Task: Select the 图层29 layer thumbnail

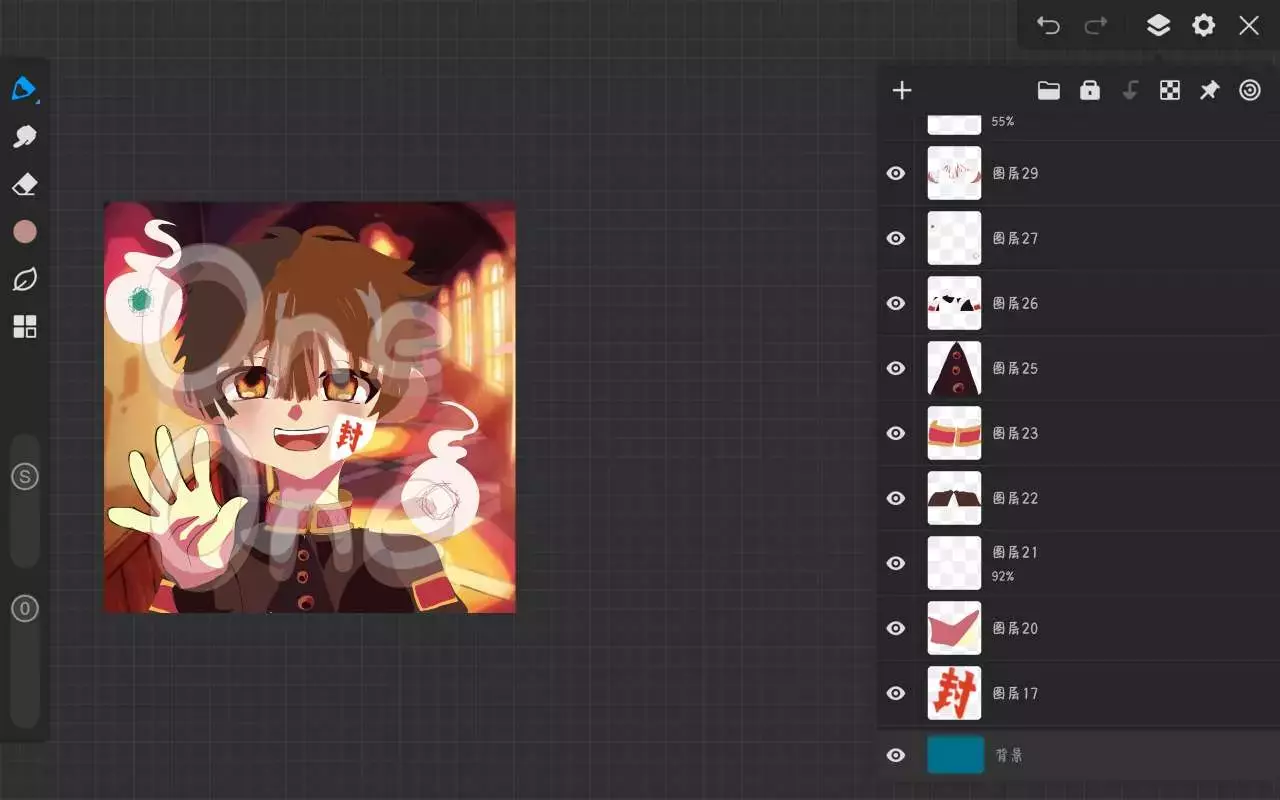Action: point(955,173)
